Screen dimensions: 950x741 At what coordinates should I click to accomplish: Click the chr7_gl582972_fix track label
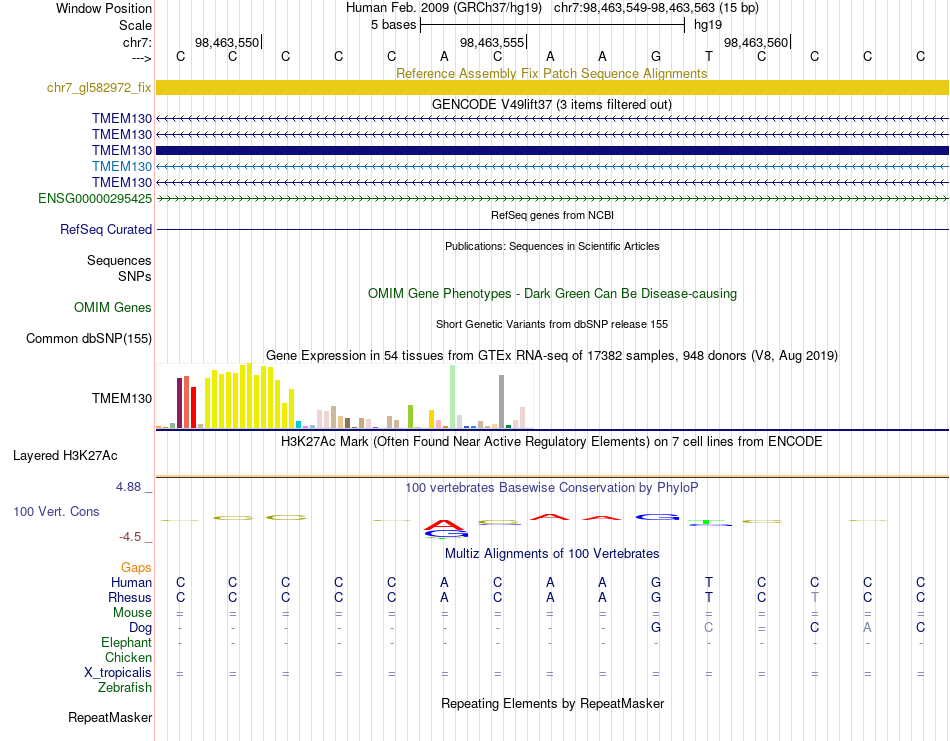pos(99,87)
